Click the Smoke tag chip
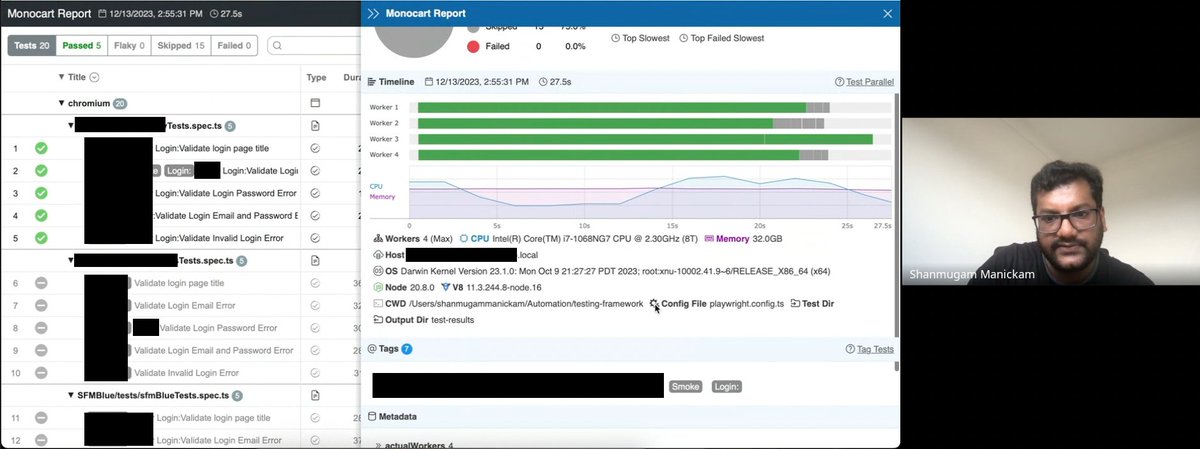 point(686,386)
